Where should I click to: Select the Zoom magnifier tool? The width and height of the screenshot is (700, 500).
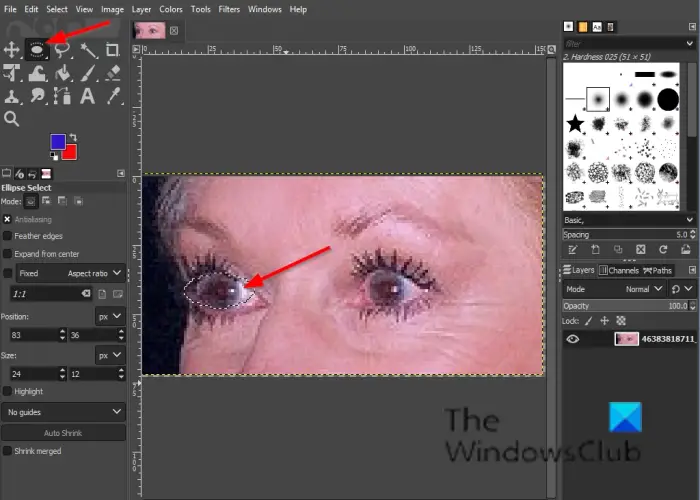pyautogui.click(x=12, y=119)
